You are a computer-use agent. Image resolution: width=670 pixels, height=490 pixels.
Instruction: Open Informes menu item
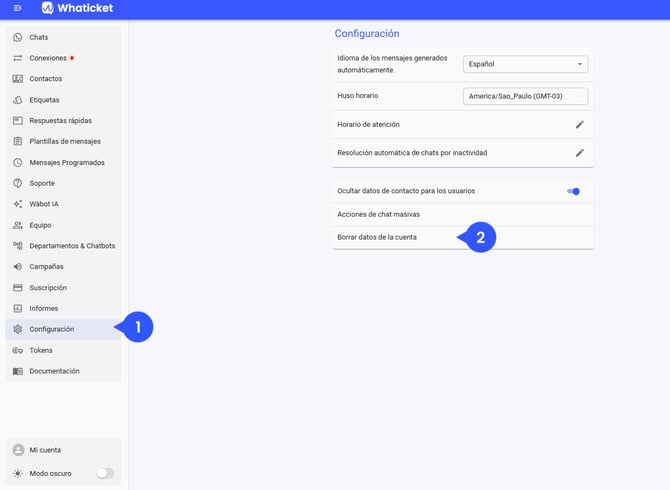[x=64, y=308]
